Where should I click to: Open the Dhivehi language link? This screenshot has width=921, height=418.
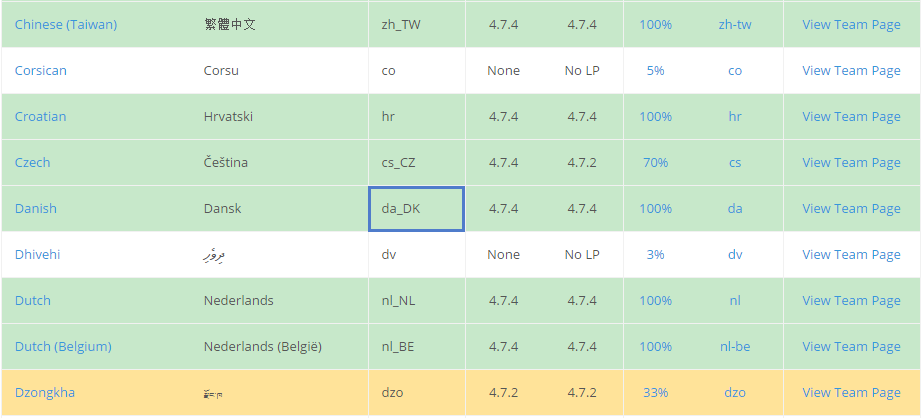[x=38, y=254]
